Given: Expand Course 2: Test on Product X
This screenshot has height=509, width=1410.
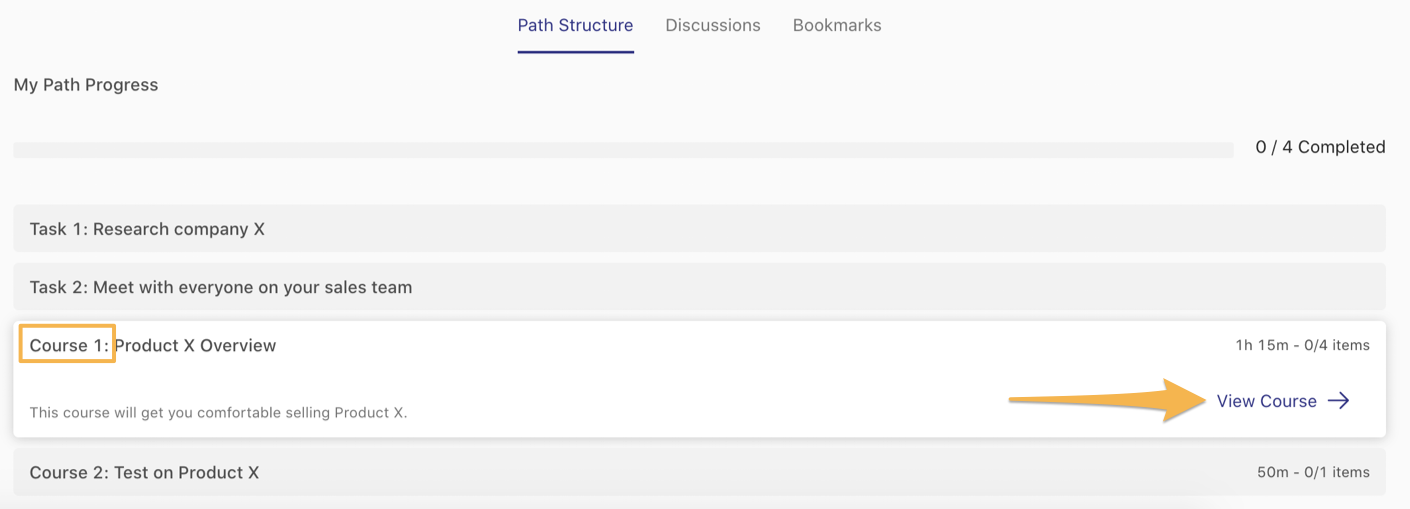Looking at the screenshot, I should click(x=144, y=472).
